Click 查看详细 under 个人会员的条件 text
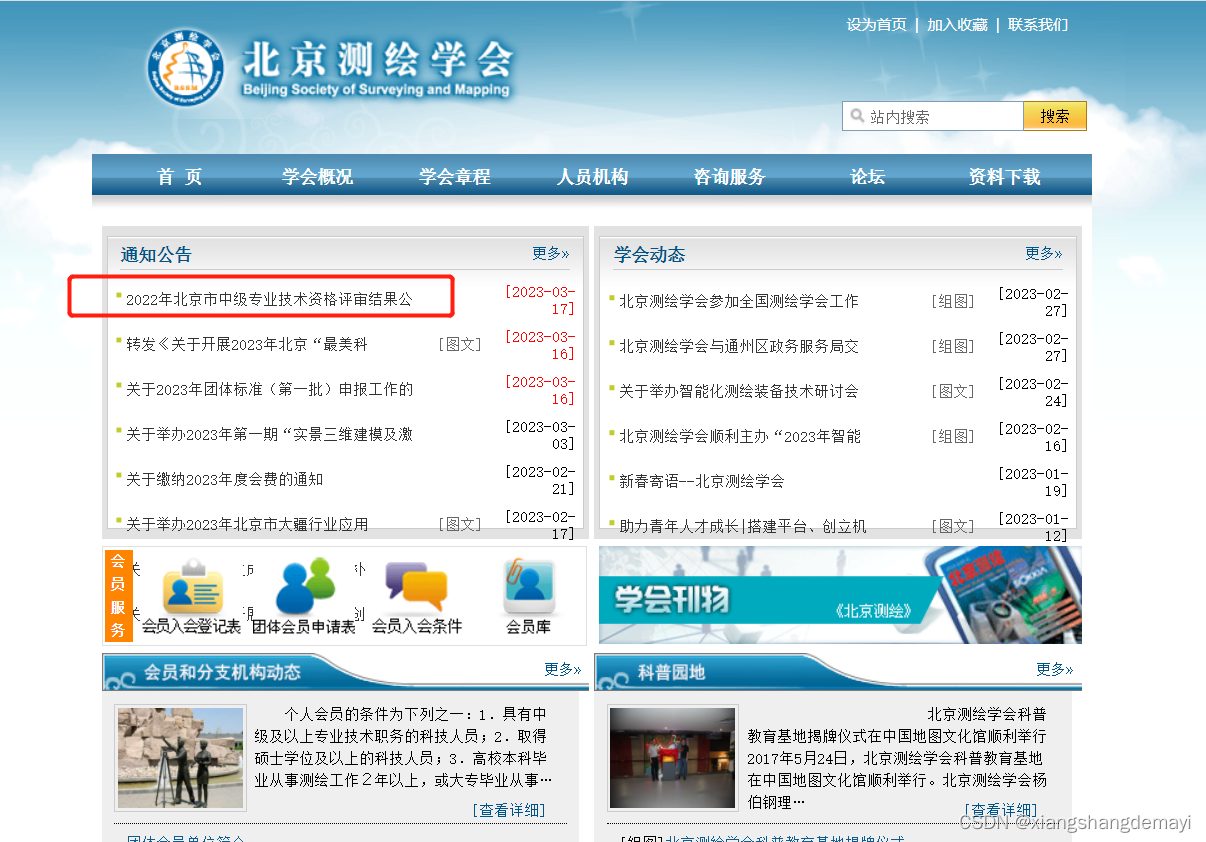The width and height of the screenshot is (1206, 842). pyautogui.click(x=509, y=810)
